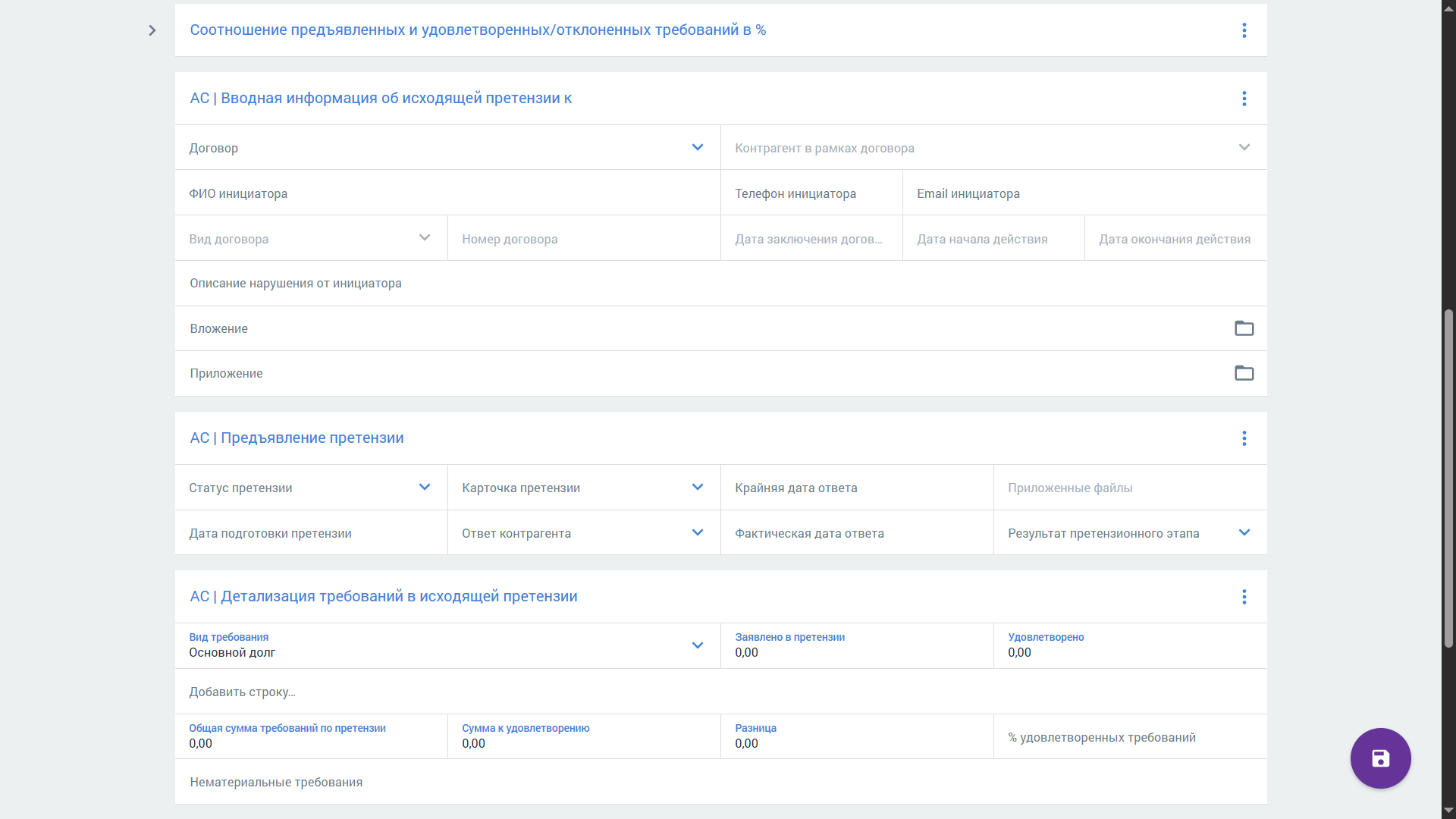This screenshot has width=1456, height=819.
Task: Click the АС | Предъявление претензии title
Action: point(297,438)
